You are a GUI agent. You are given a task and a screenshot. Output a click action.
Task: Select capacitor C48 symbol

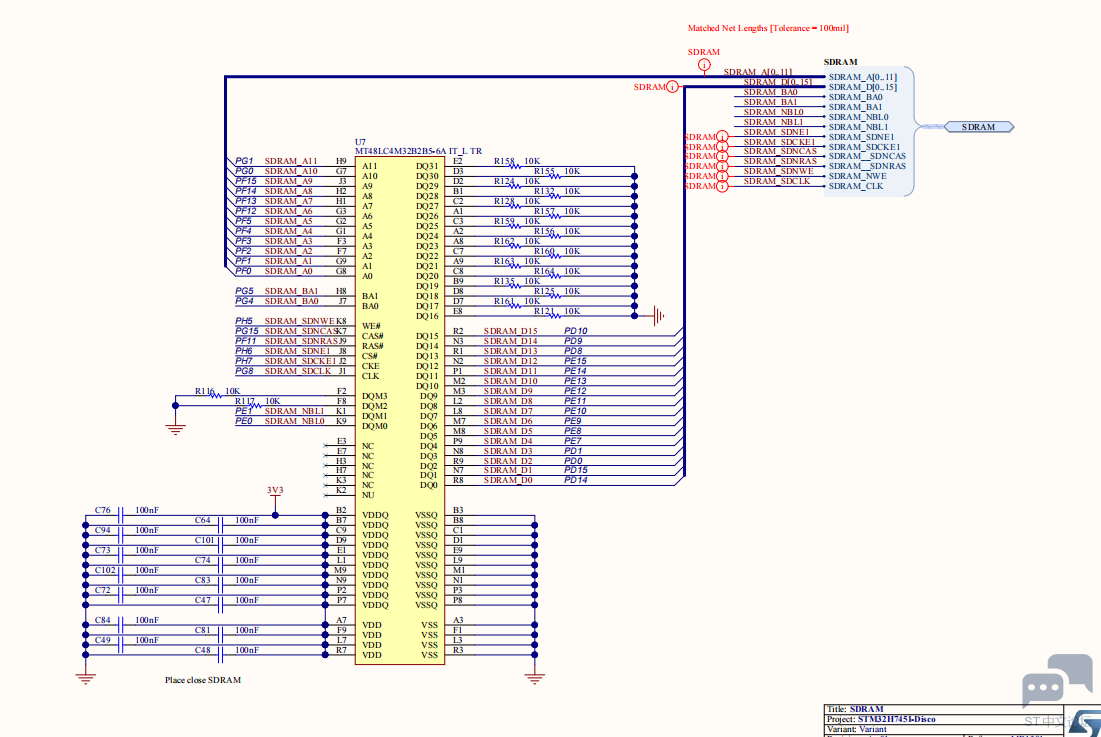[220, 655]
